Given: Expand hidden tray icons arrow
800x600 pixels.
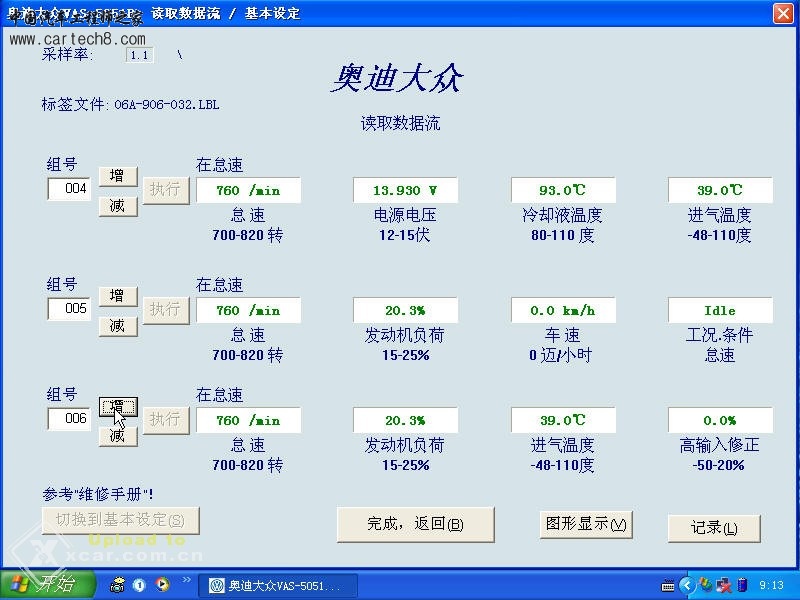Looking at the screenshot, I should (x=687, y=585).
